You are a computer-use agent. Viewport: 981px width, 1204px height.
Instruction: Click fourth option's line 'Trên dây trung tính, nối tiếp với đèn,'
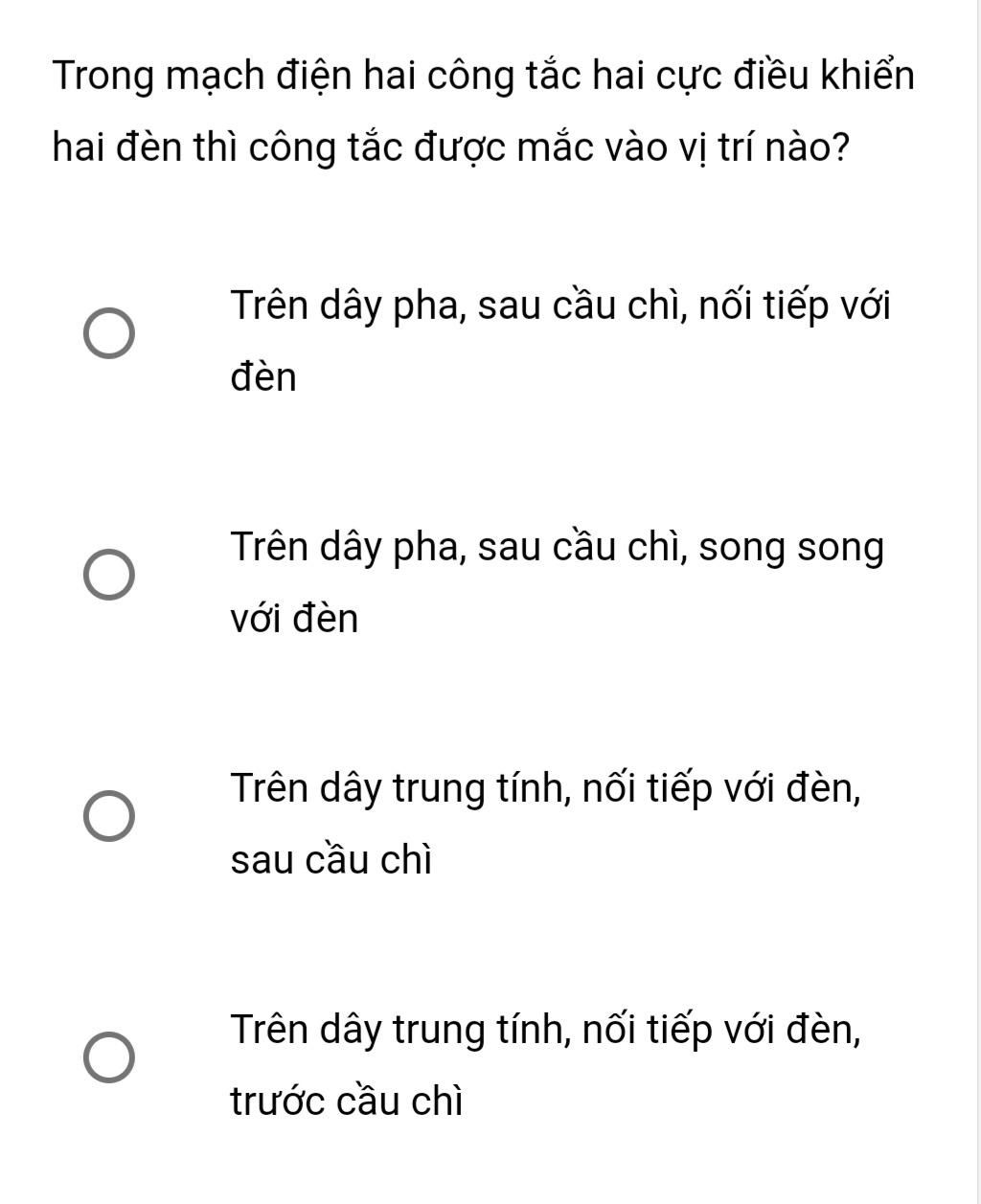point(546,1031)
